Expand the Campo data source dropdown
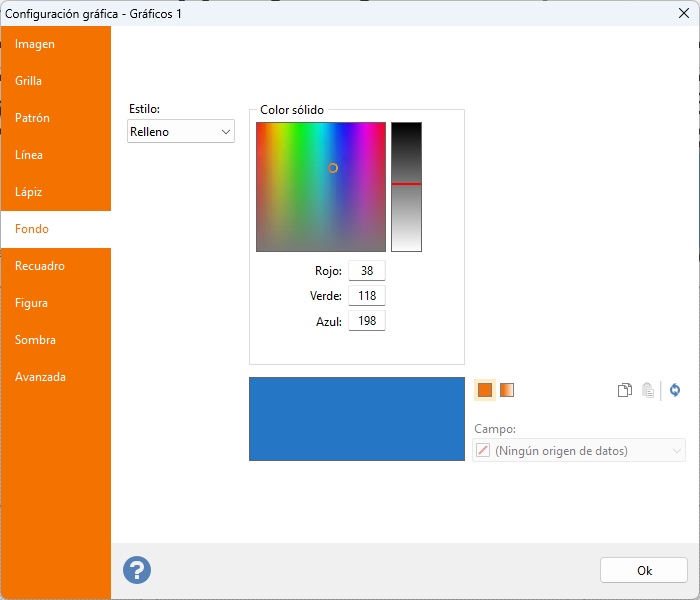 (579, 451)
